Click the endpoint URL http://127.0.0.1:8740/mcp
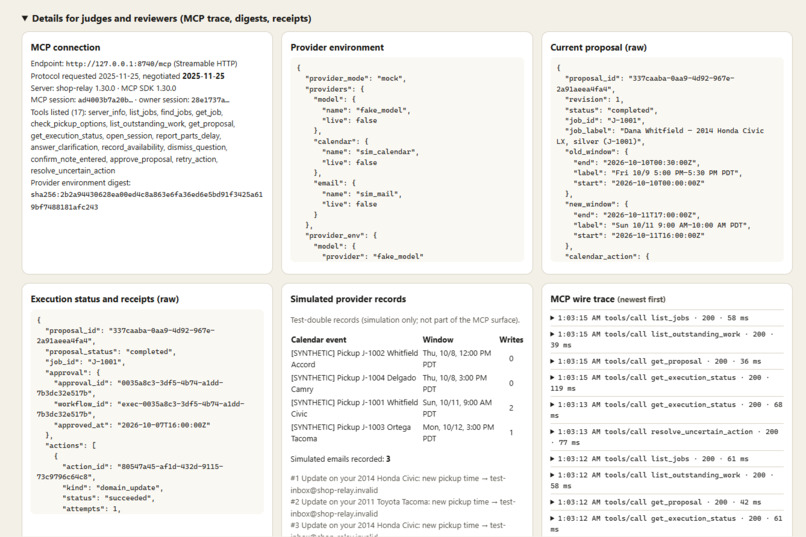The width and height of the screenshot is (806, 537). click(x=118, y=64)
